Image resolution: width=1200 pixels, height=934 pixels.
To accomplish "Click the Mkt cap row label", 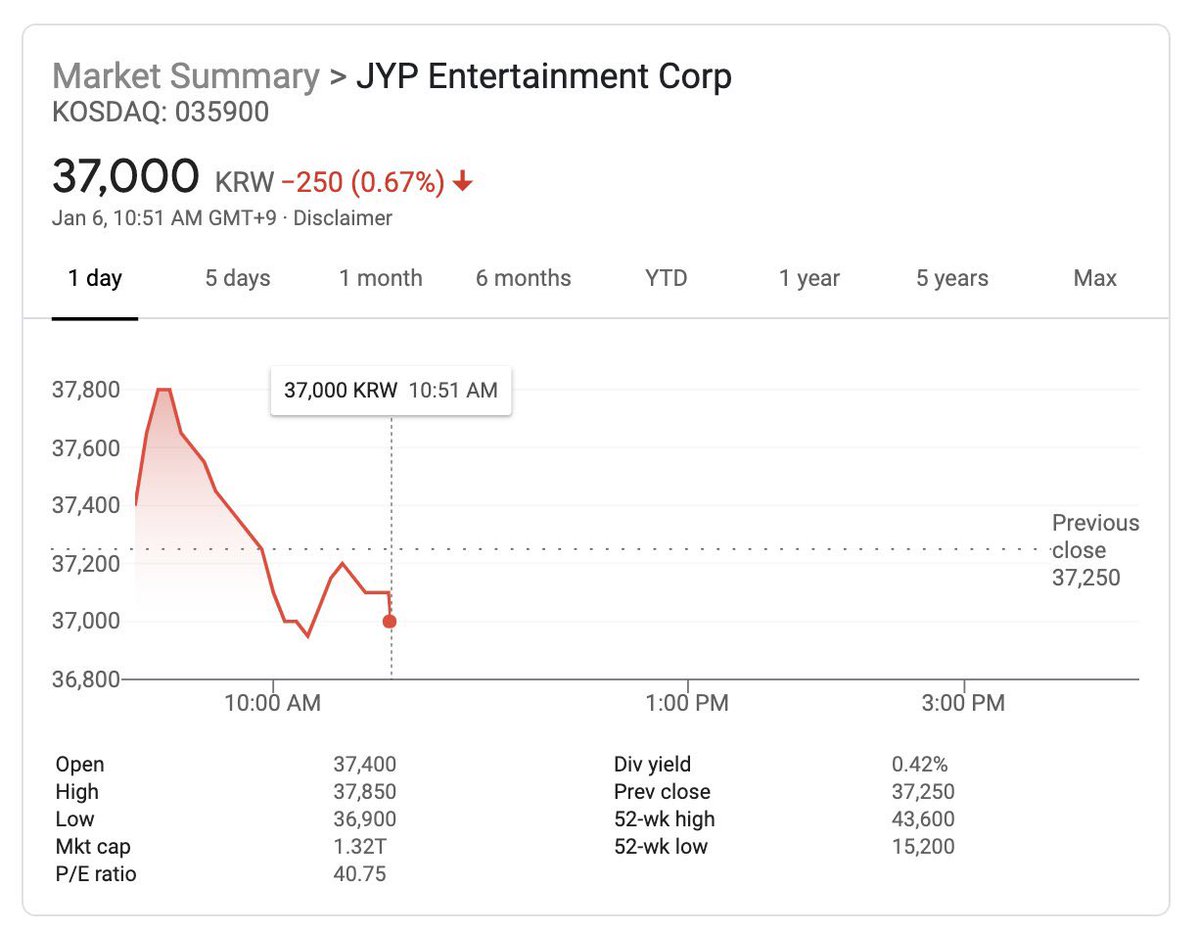I will 93,847.
